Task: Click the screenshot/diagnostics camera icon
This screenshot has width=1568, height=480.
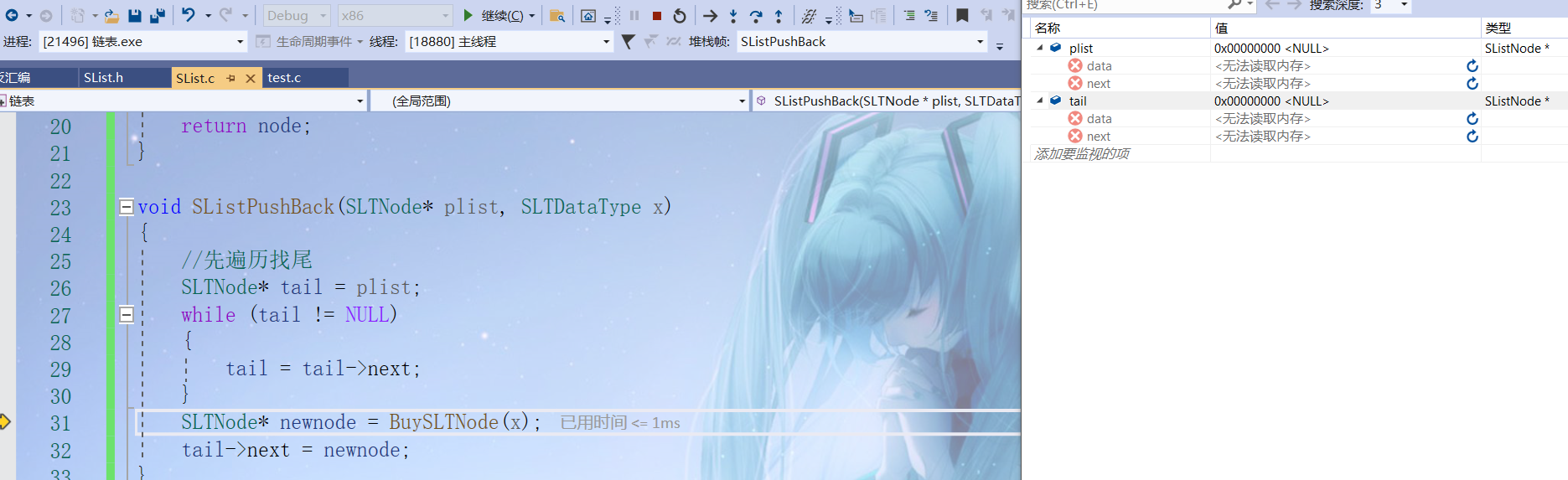Action: coord(588,15)
